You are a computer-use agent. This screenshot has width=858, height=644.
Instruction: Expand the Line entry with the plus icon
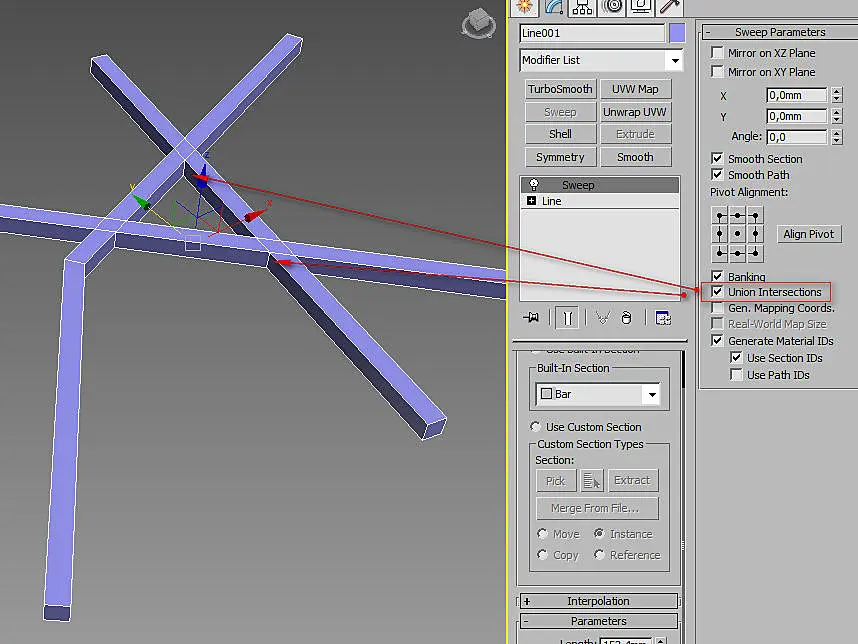[x=531, y=201]
